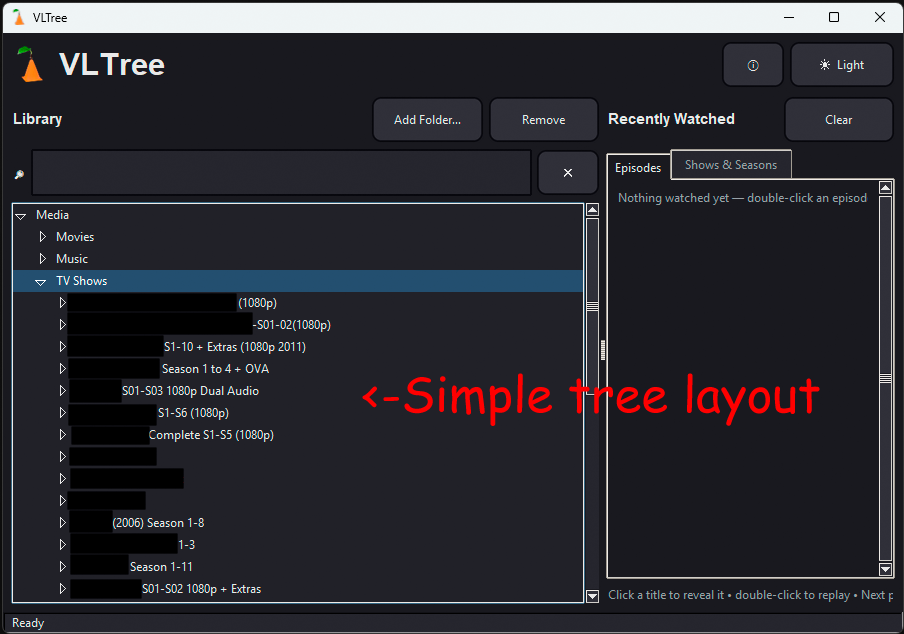Click the Nothing watched yet message
This screenshot has height=634, width=904.
tap(742, 198)
